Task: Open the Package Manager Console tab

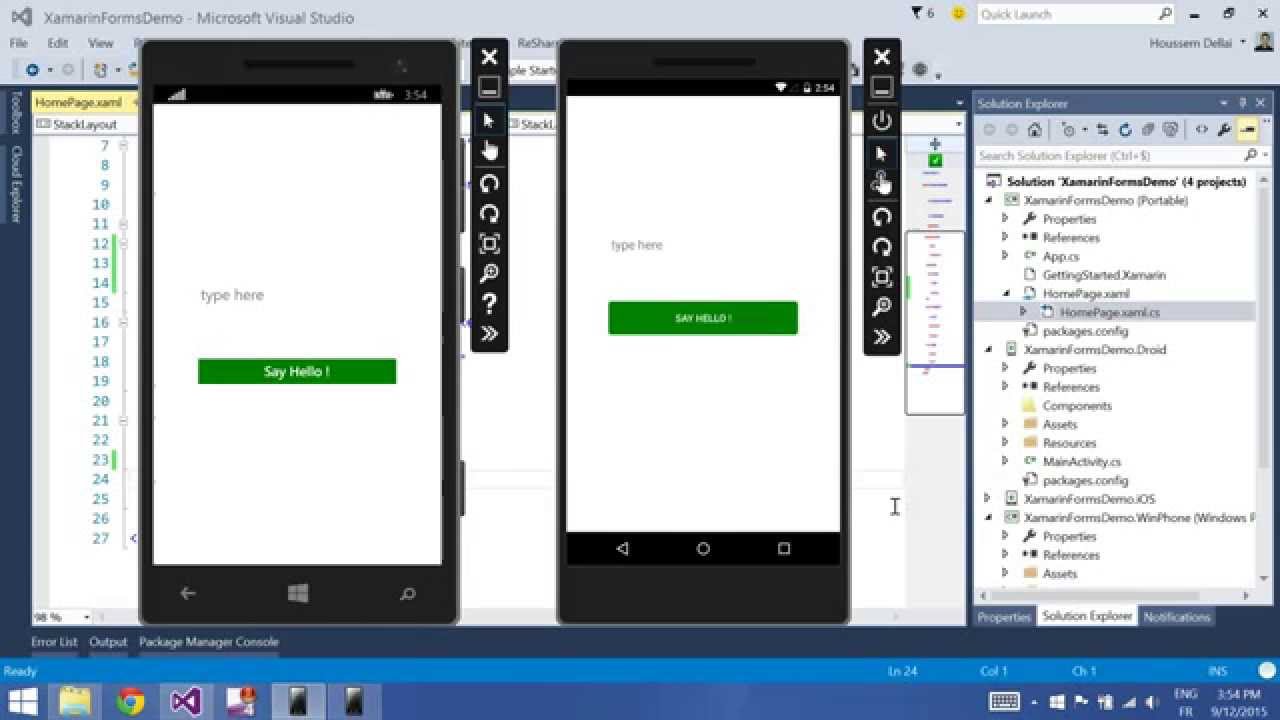Action: tap(209, 642)
